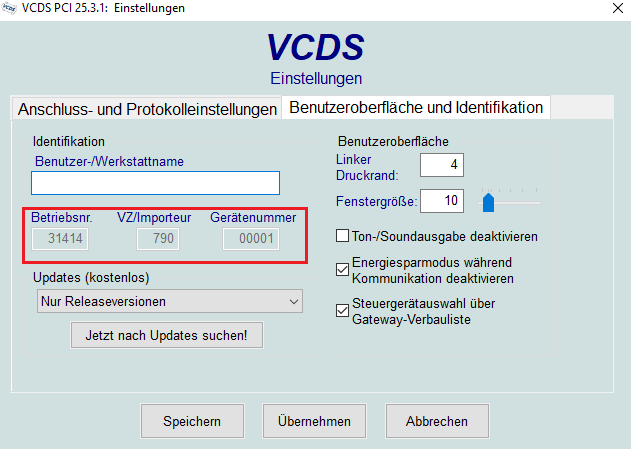This screenshot has height=449, width=631.
Task: Close the Einstellungen window
Action: click(x=618, y=8)
